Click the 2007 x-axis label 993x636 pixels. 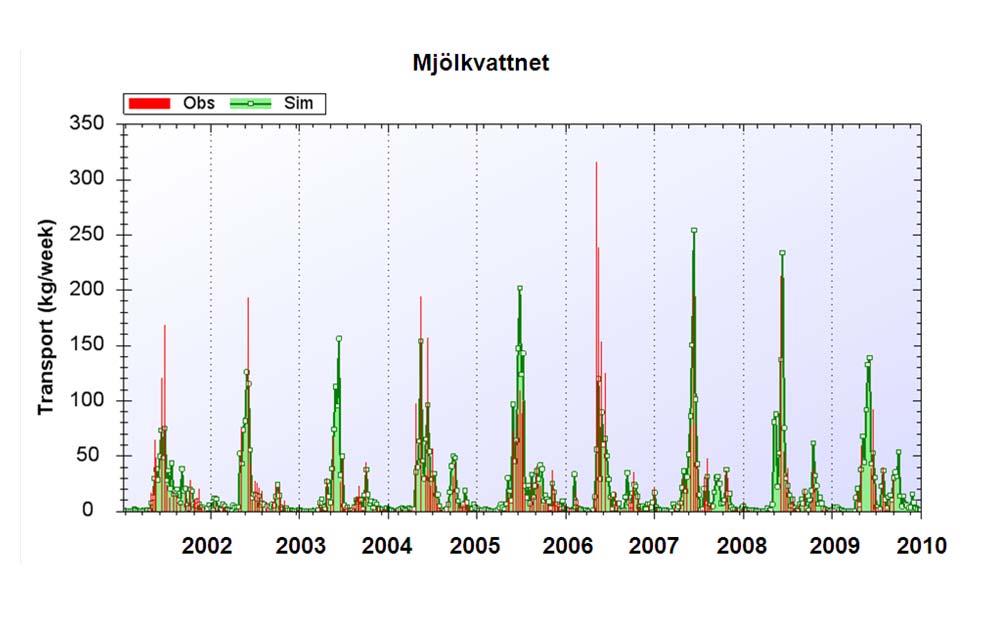pyautogui.click(x=654, y=545)
